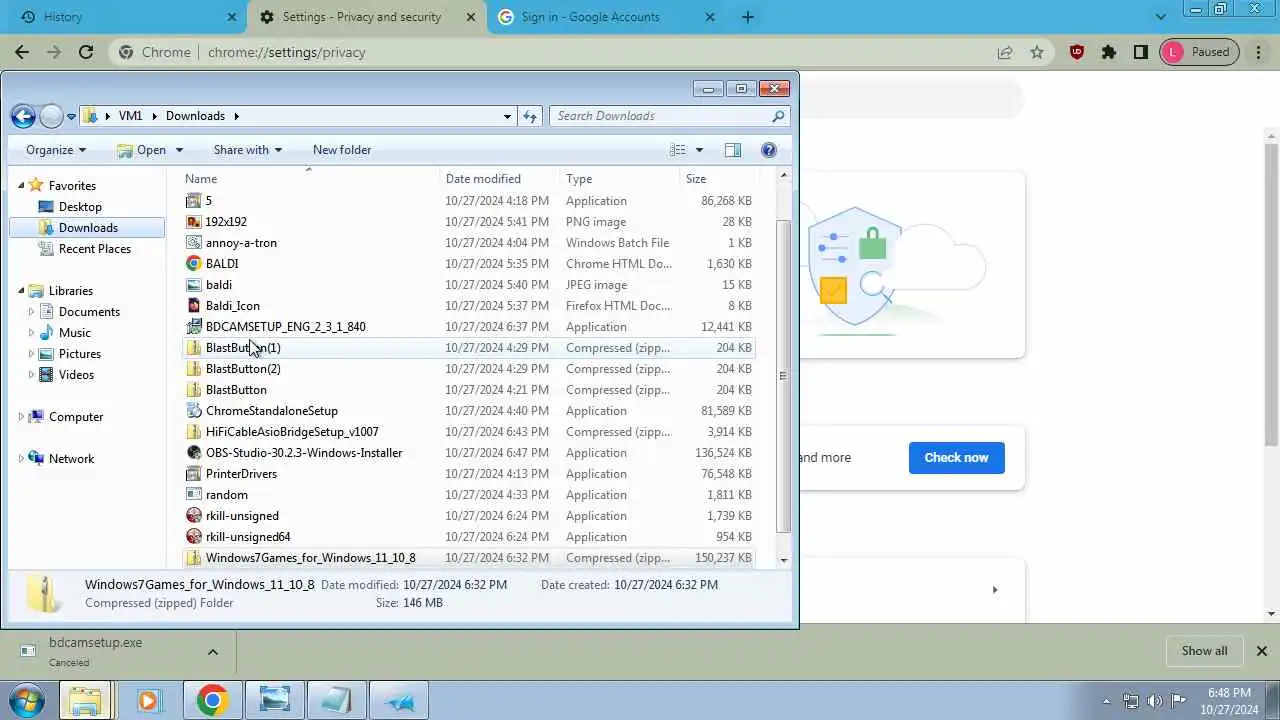1280x720 pixels.
Task: Open Chrome Extensions puzzle icon
Action: coord(1109,52)
